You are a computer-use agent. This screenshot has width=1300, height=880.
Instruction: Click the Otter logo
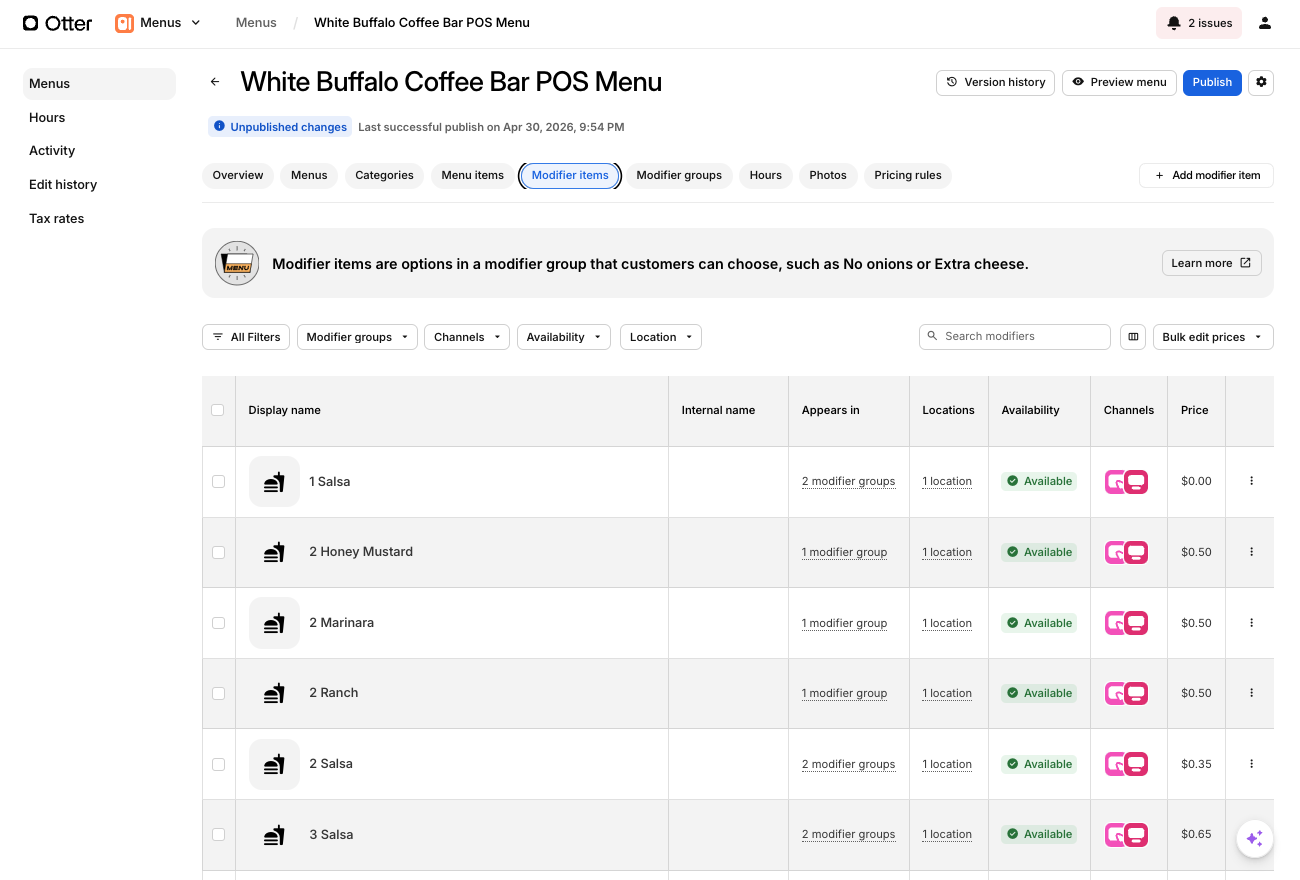click(x=57, y=23)
